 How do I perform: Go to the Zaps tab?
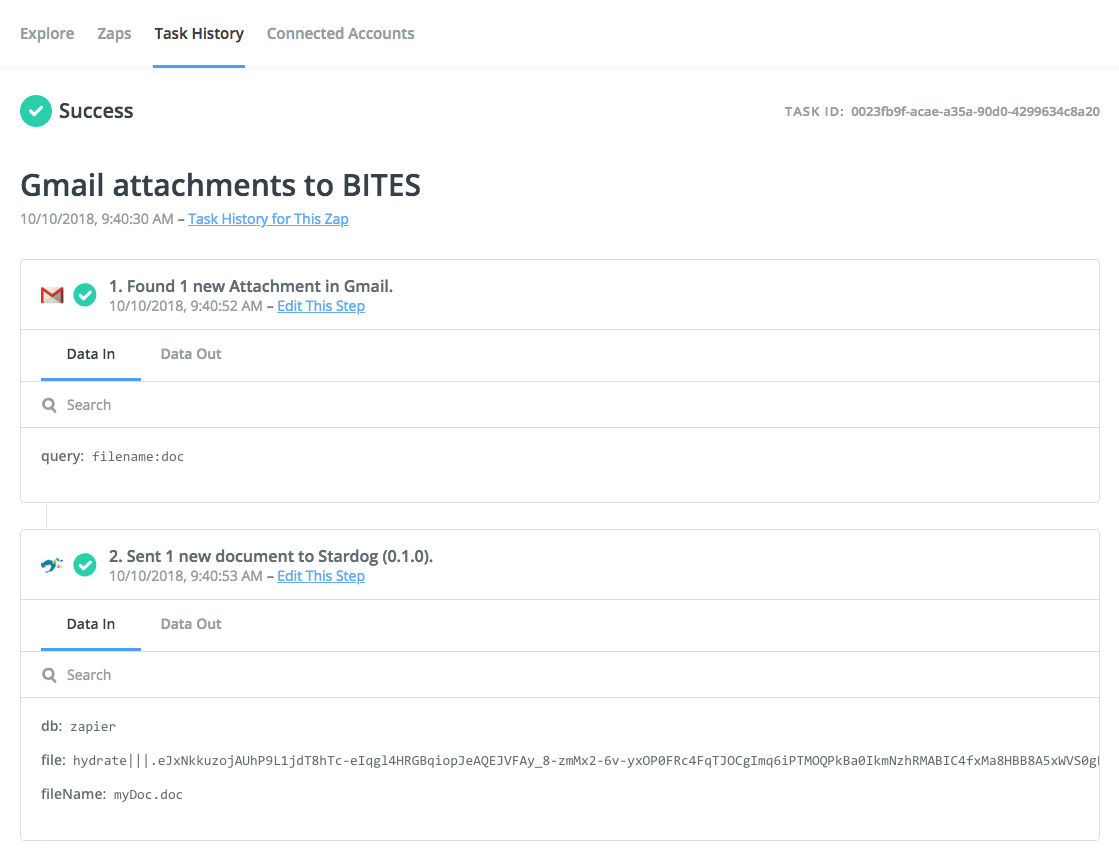point(114,34)
